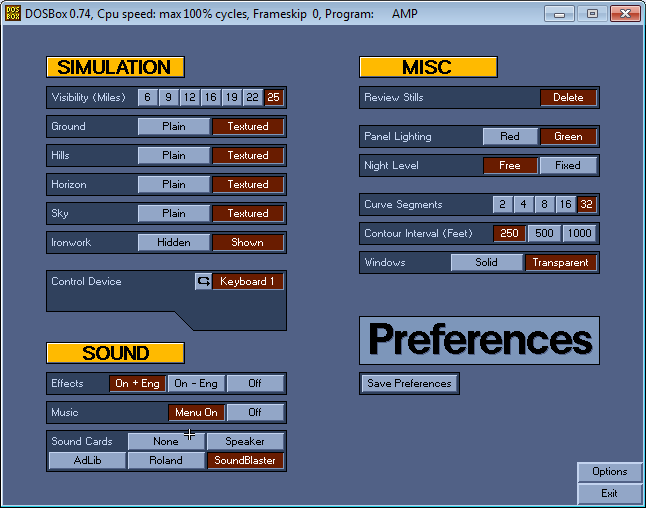Set sound Effects to Off
This screenshot has width=646, height=508.
(x=255, y=384)
